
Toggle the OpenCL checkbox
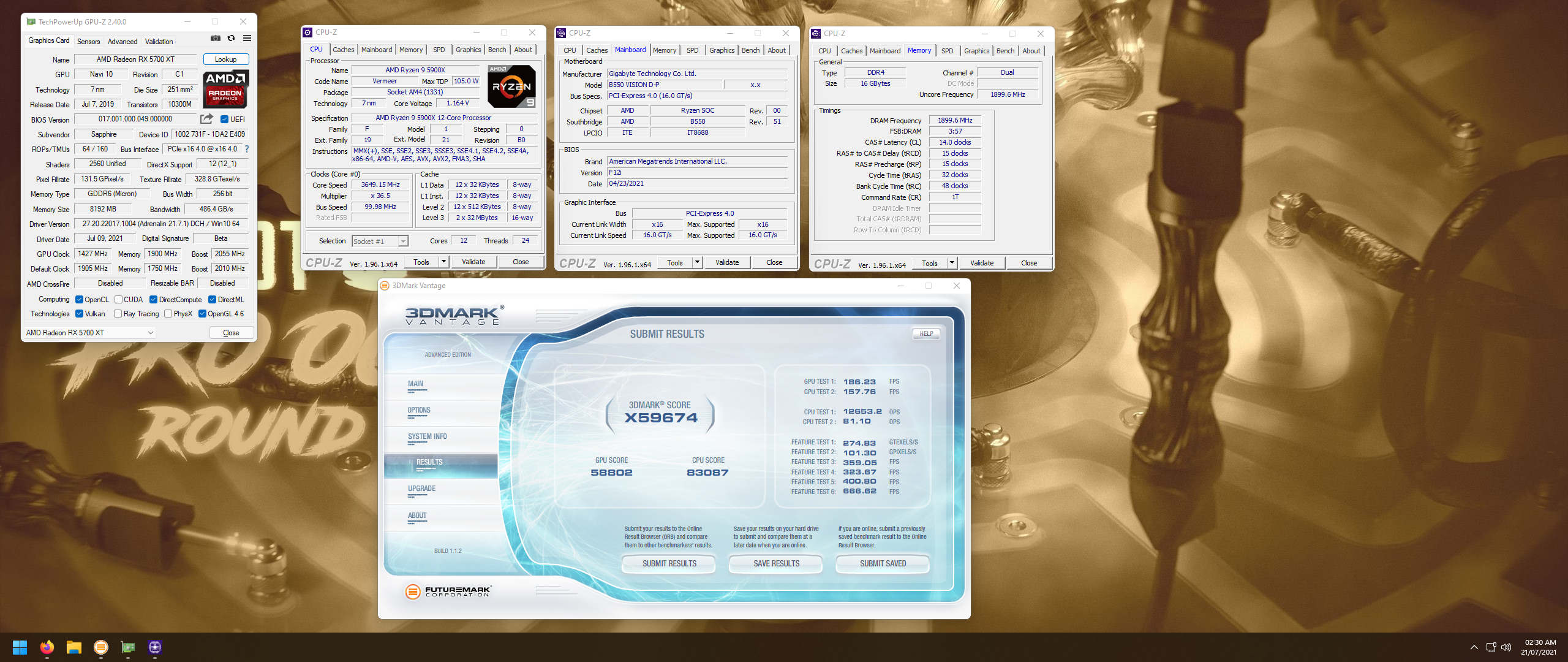point(79,300)
